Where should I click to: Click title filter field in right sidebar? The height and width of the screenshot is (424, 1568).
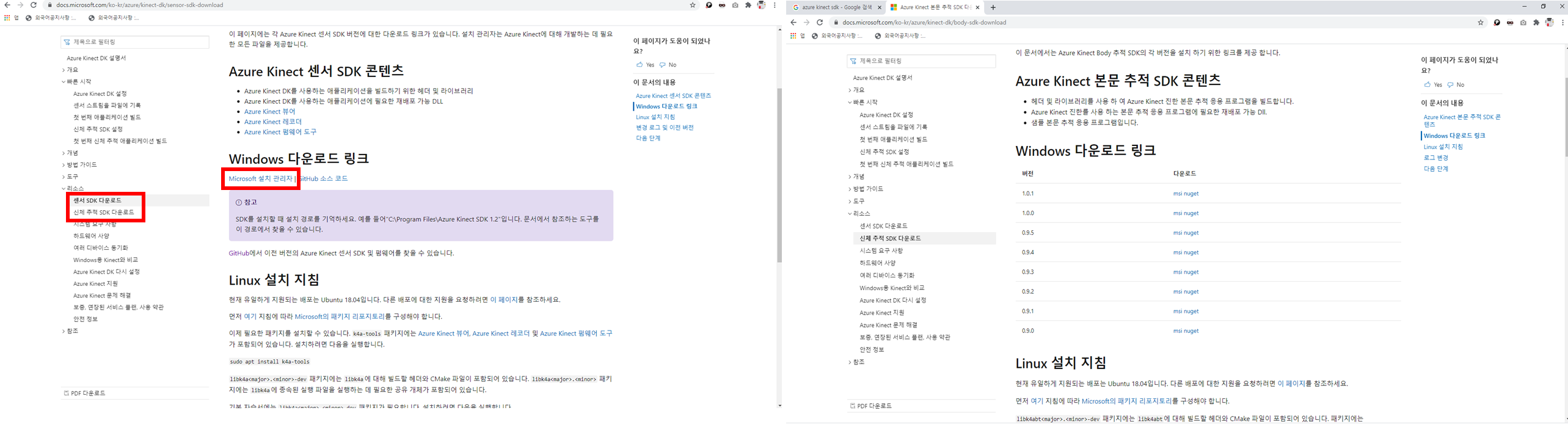(921, 61)
